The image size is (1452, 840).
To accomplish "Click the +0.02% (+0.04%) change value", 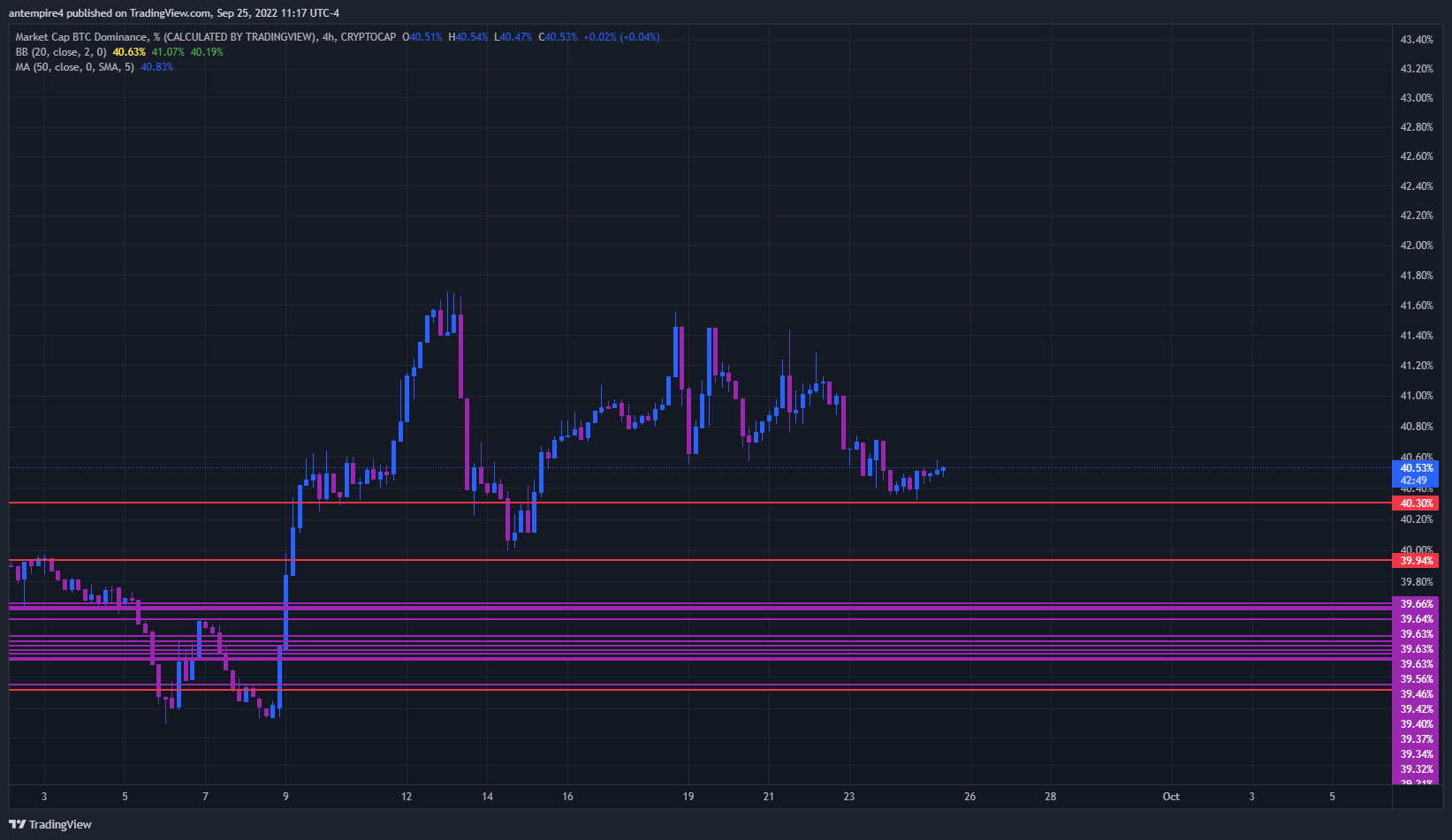I will click(x=621, y=37).
